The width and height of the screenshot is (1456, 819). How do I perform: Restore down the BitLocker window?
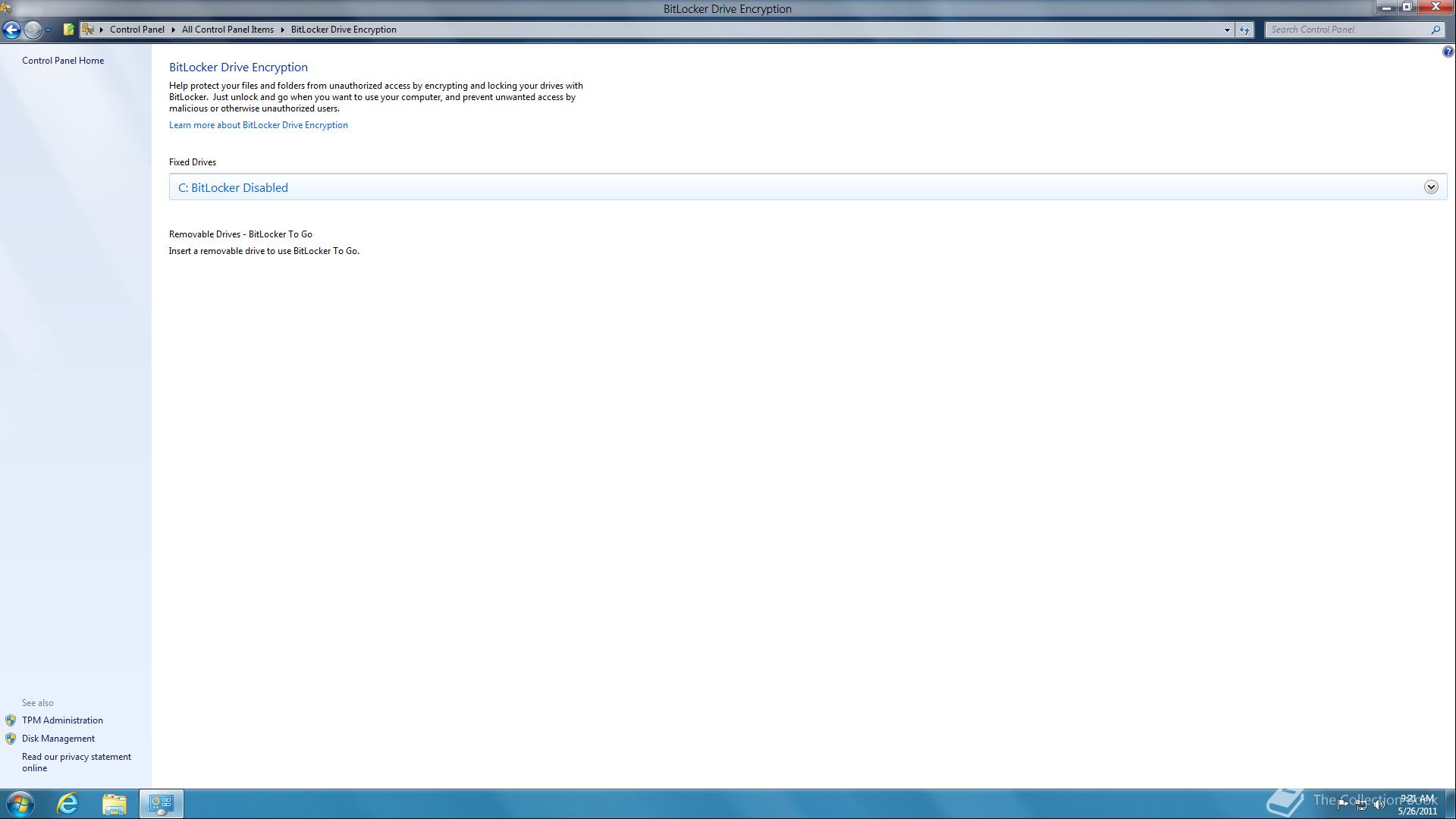(1407, 8)
